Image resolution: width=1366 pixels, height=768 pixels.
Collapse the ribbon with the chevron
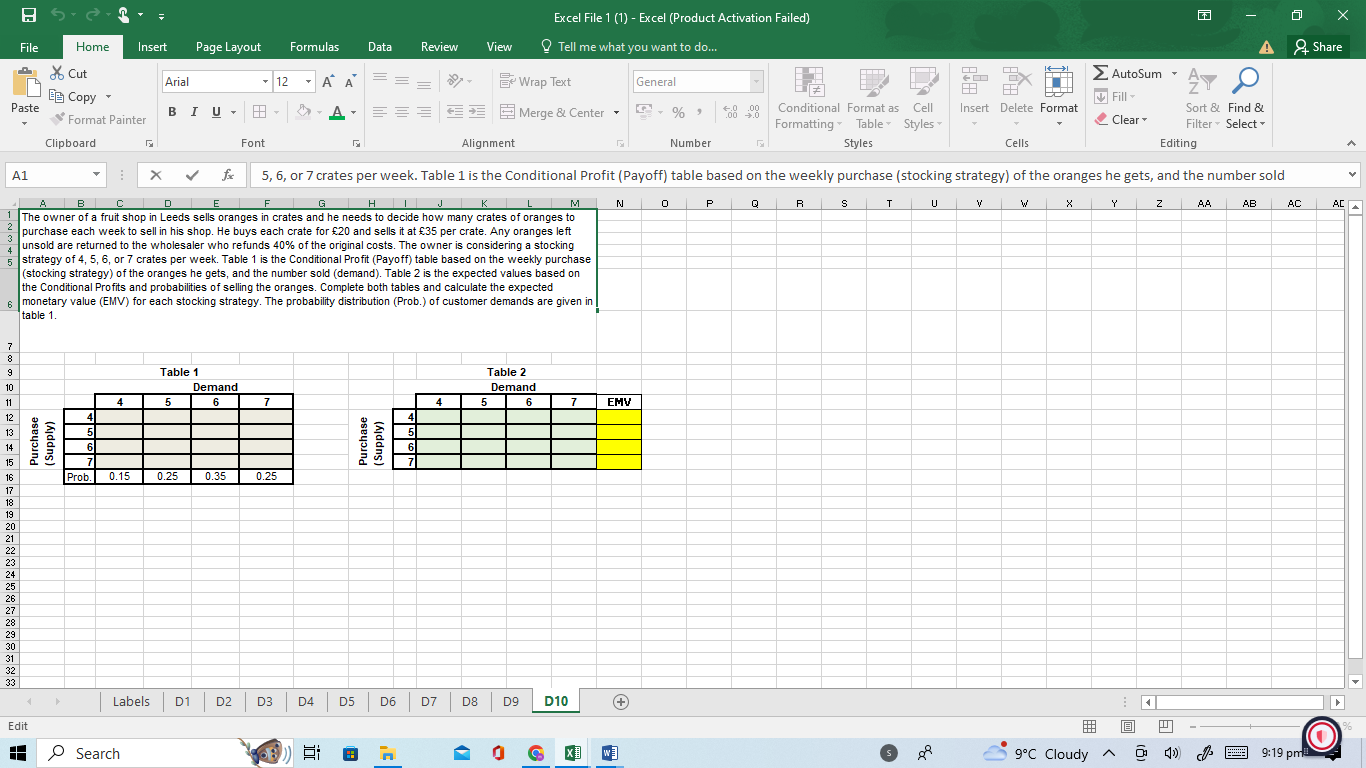1351,144
